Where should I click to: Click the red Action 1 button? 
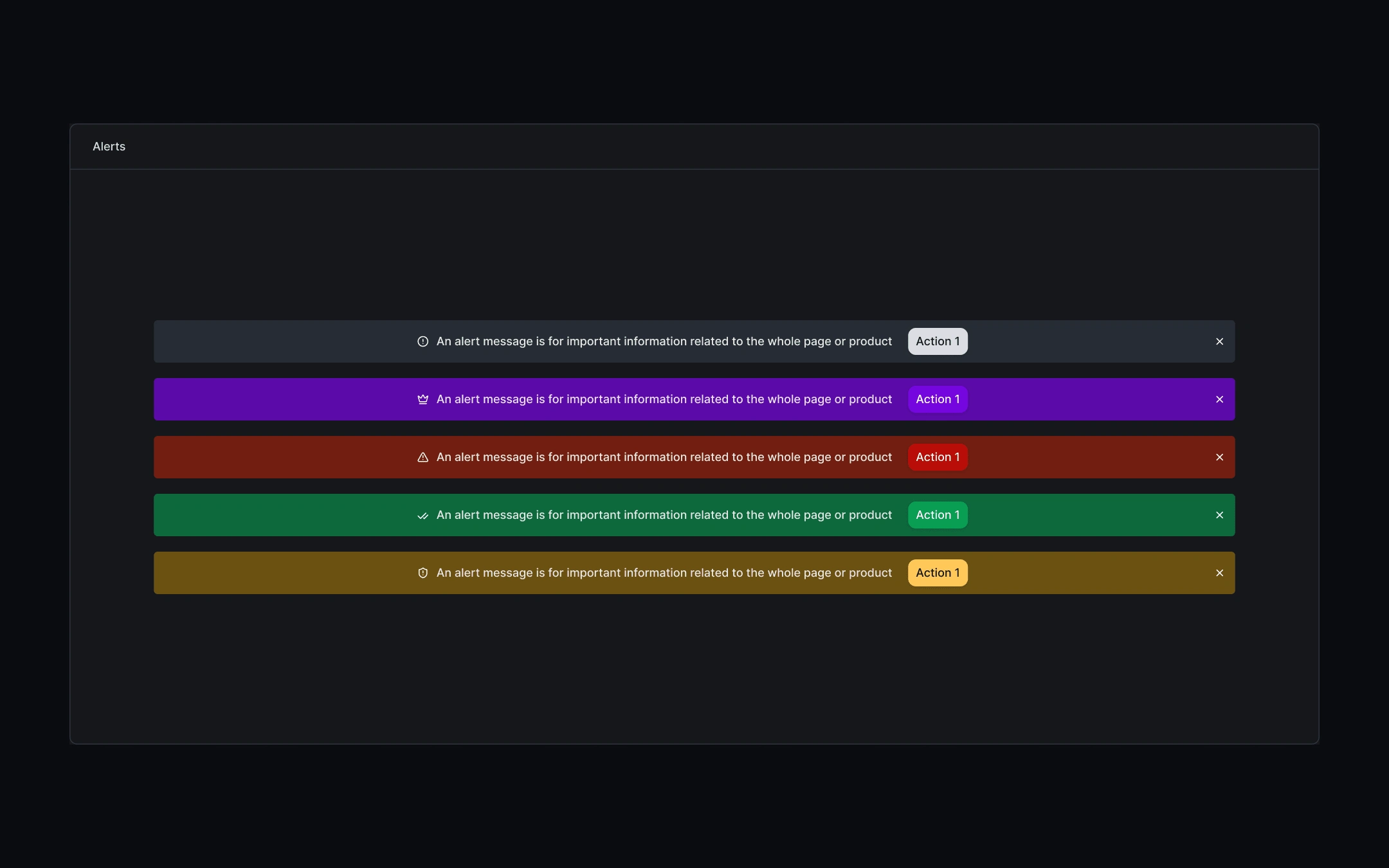click(938, 457)
